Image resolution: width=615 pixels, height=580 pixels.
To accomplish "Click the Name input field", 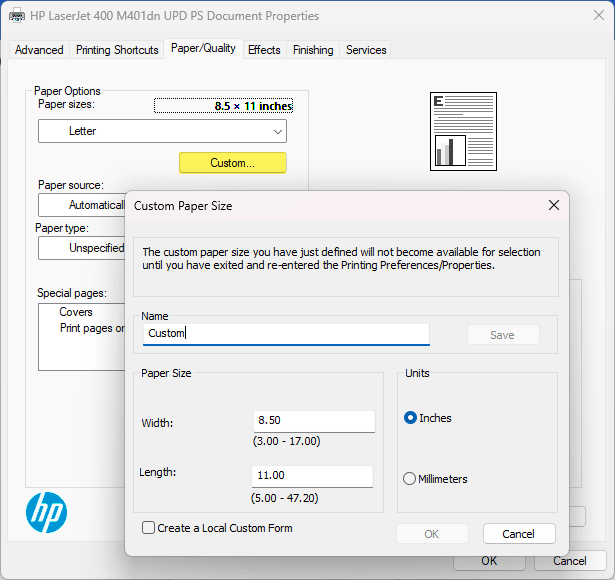I will pos(286,334).
